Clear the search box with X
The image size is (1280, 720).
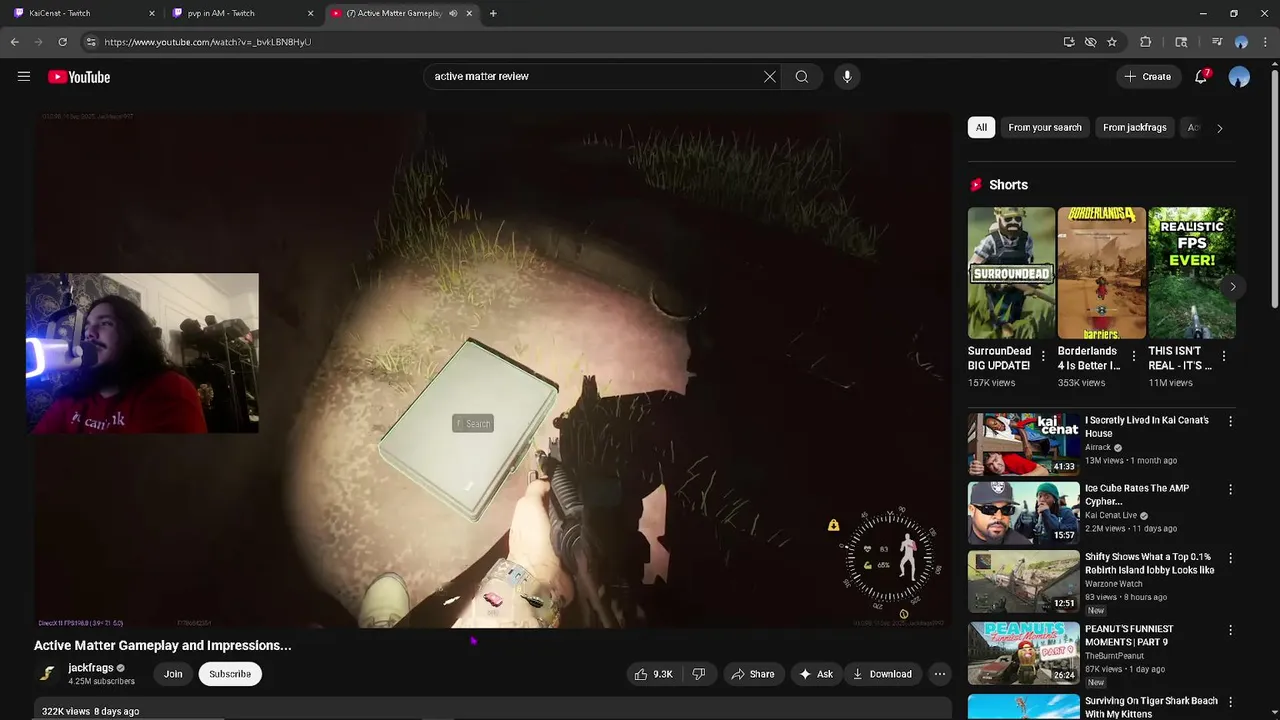tap(770, 76)
